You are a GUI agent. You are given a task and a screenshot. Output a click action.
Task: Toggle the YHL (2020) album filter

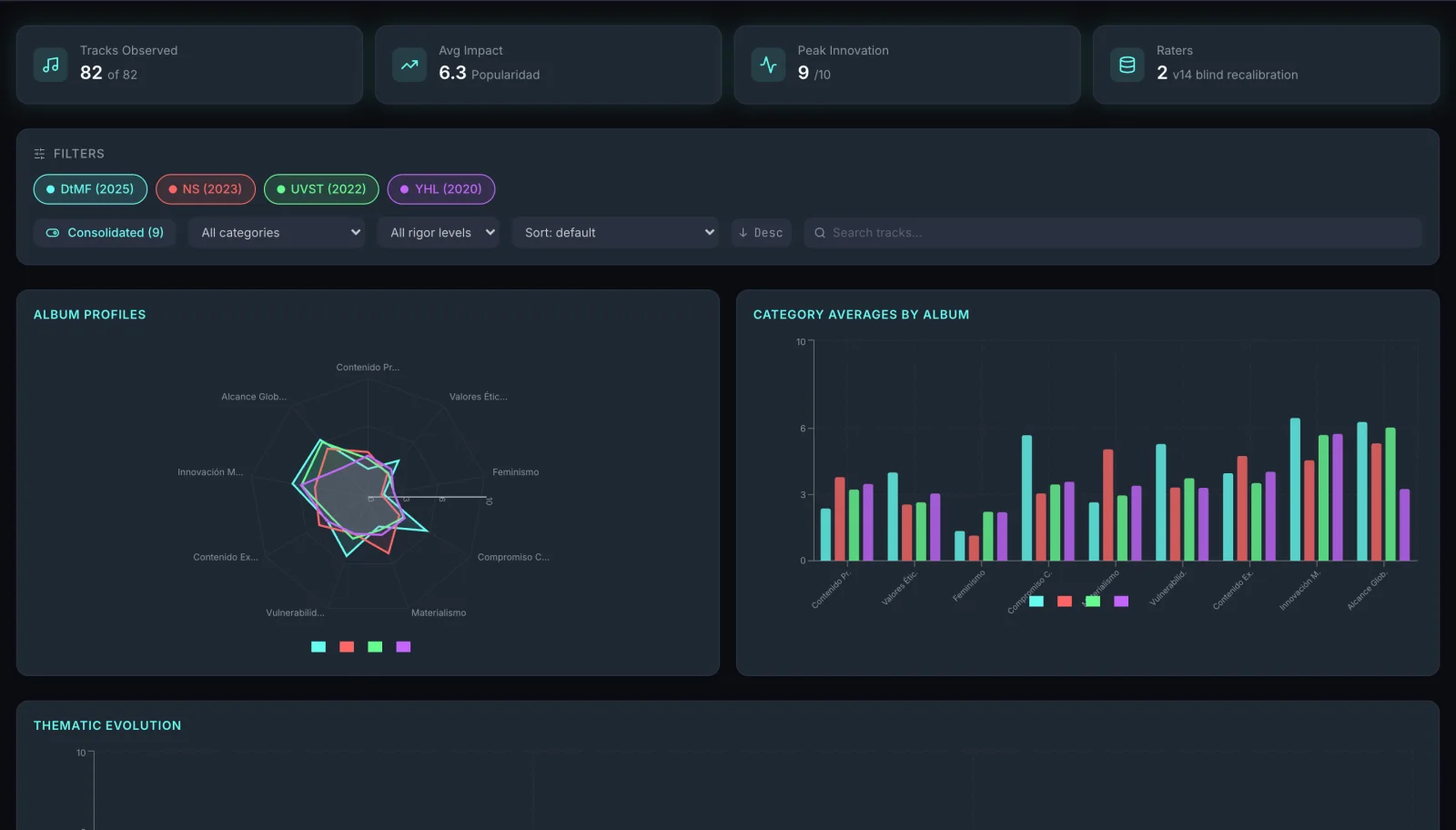(441, 189)
